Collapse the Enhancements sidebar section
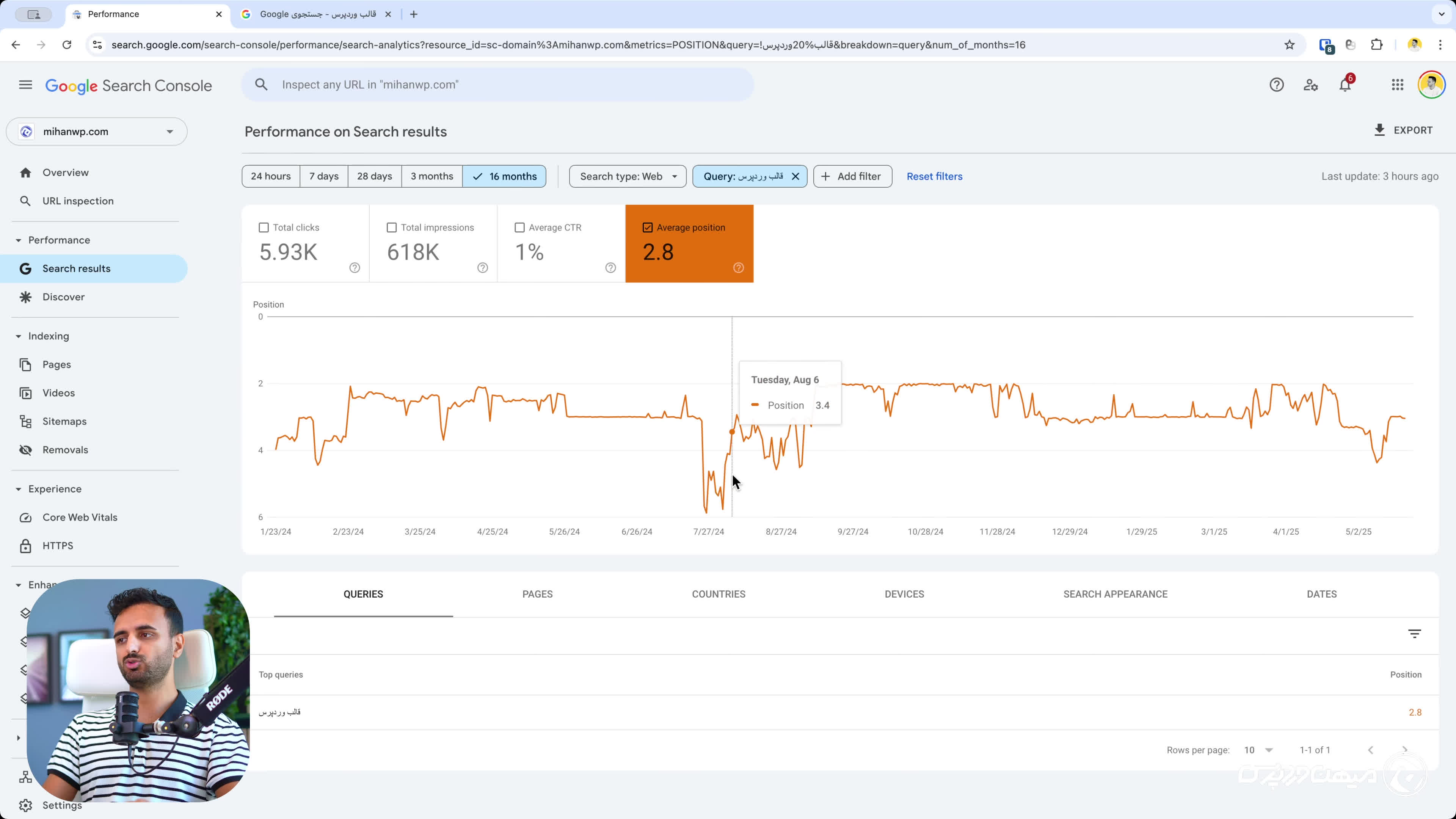 point(18,585)
